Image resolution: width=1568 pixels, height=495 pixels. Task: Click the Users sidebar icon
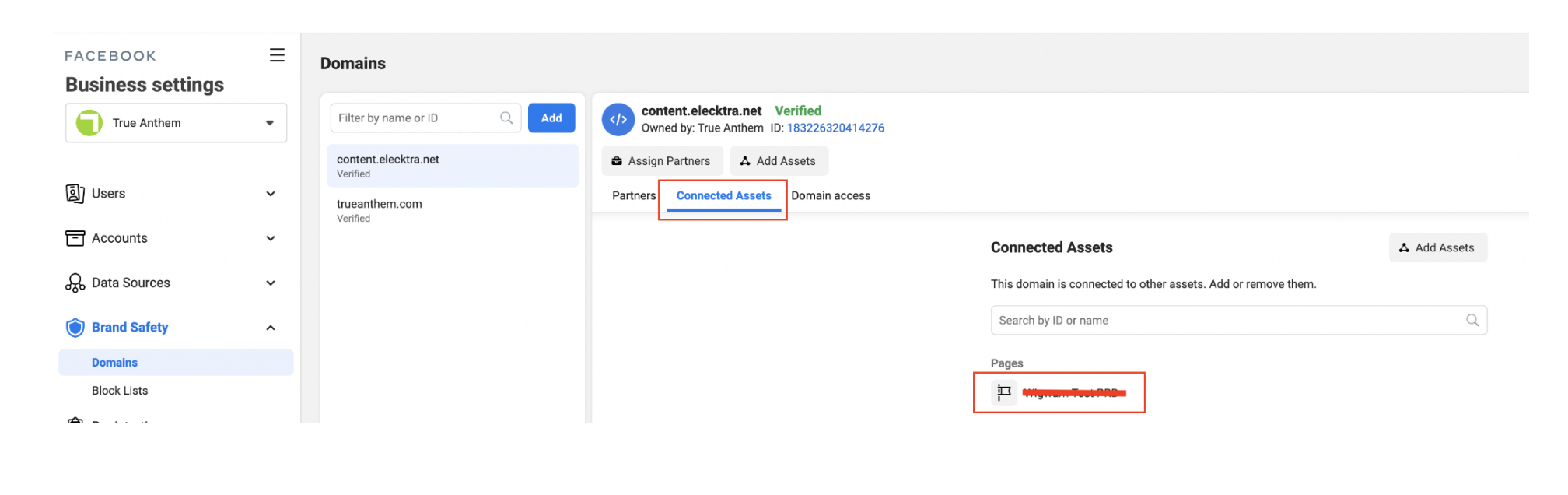[75, 193]
